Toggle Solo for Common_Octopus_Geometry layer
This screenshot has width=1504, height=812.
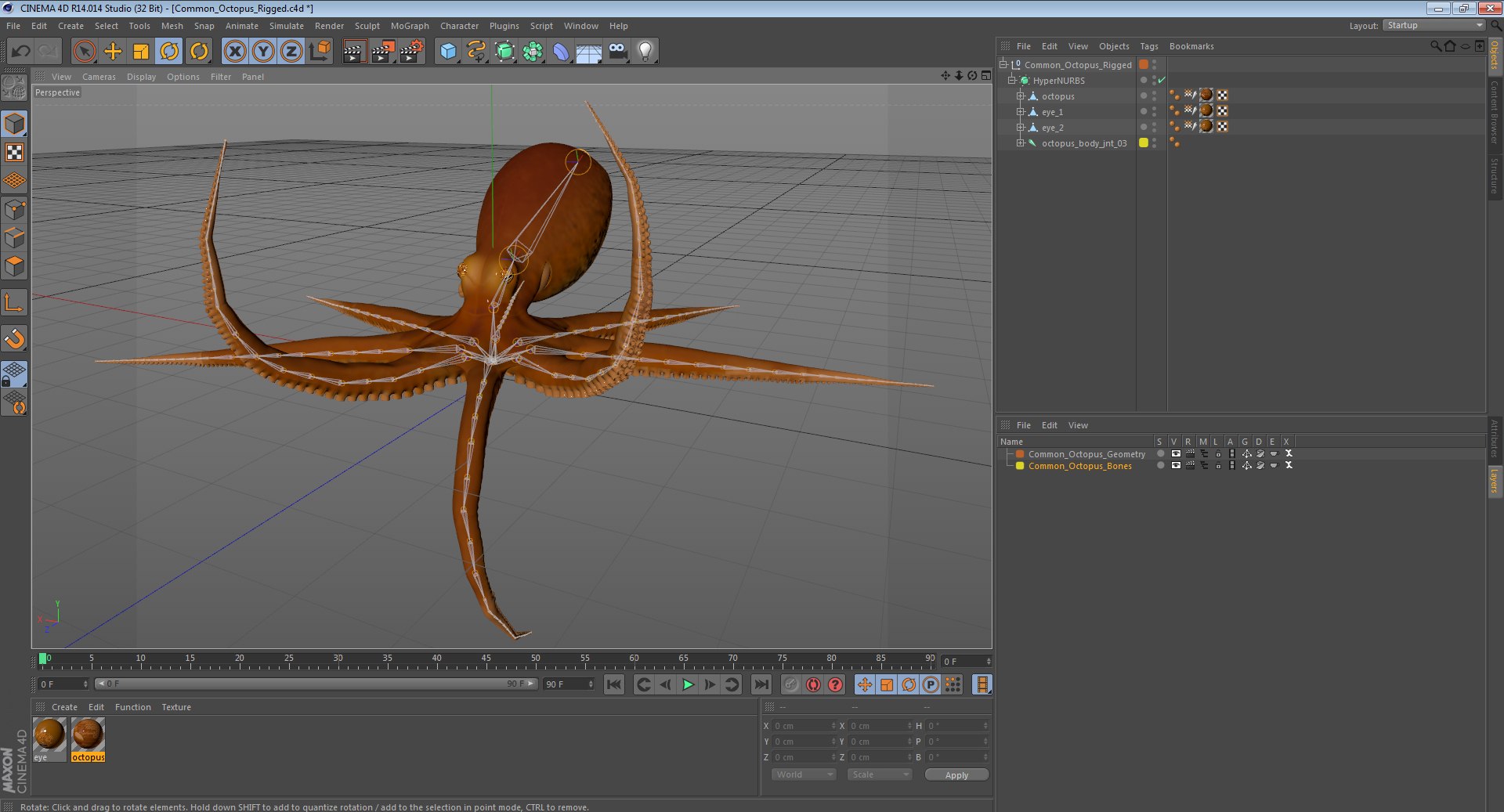click(x=1160, y=453)
